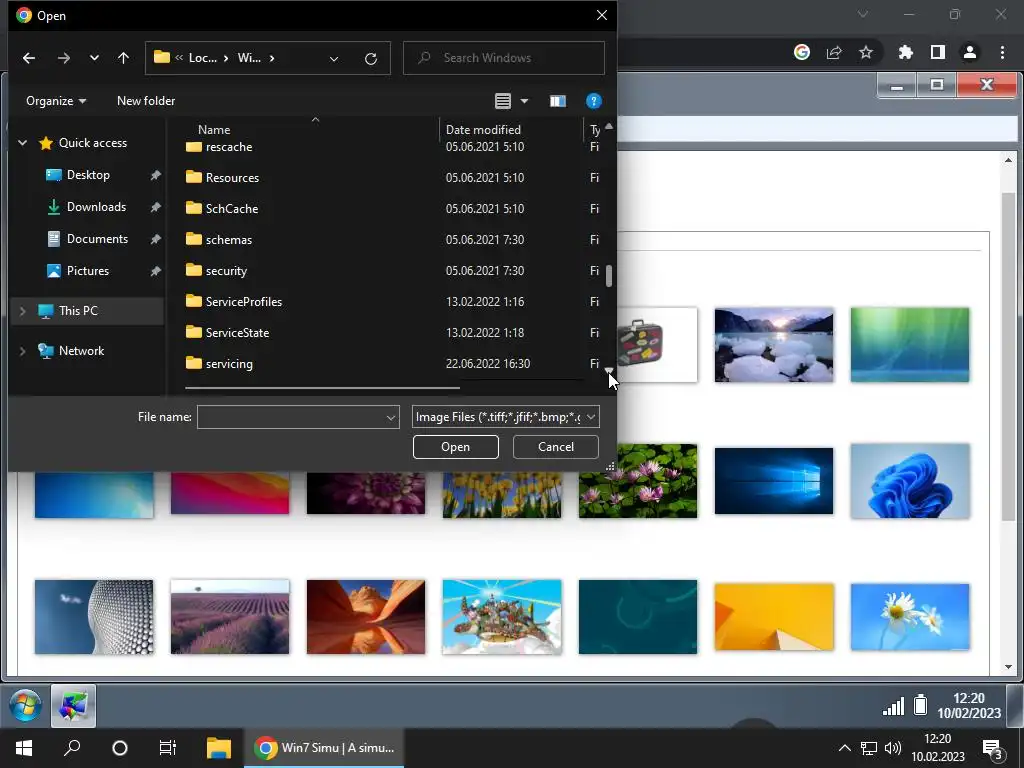
Task: Select Pictures in Quick access
Action: point(88,271)
